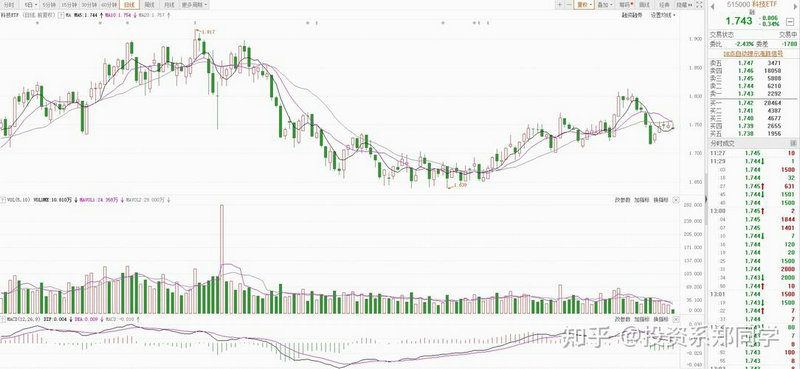Switch to 日线 tab
The image size is (800, 369).
tap(129, 5)
